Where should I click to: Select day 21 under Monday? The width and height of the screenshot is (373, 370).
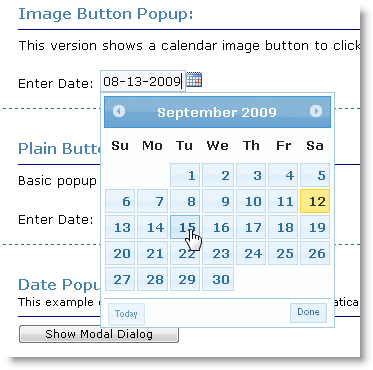pos(152,253)
